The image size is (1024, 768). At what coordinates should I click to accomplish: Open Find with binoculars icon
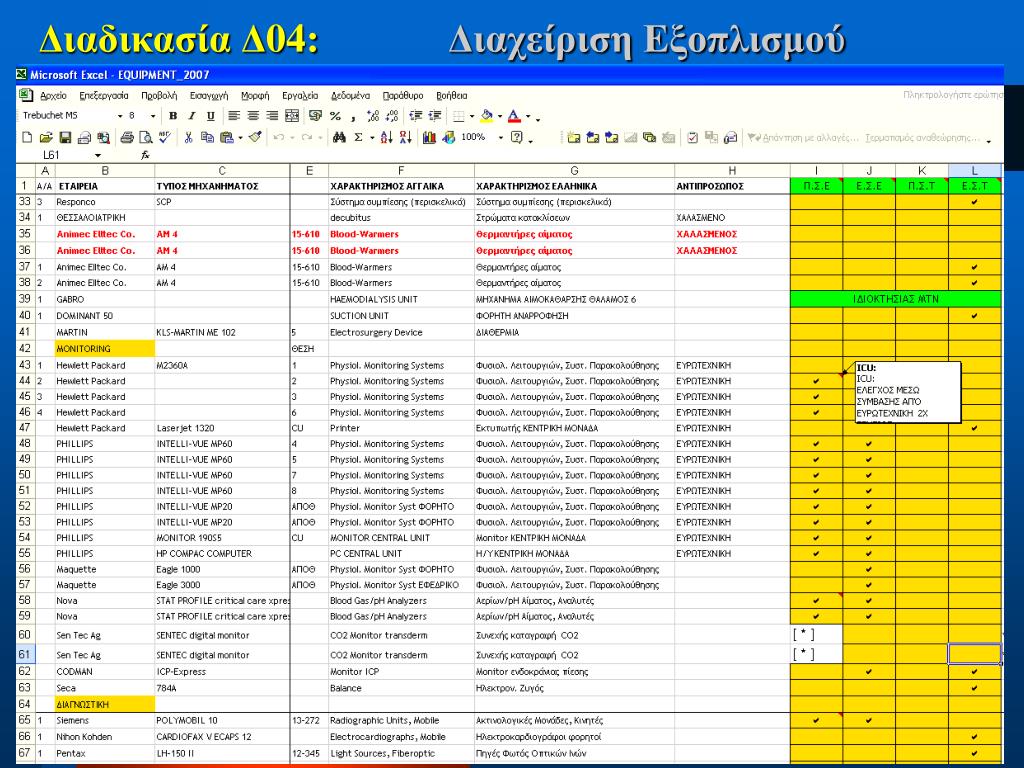coord(339,137)
